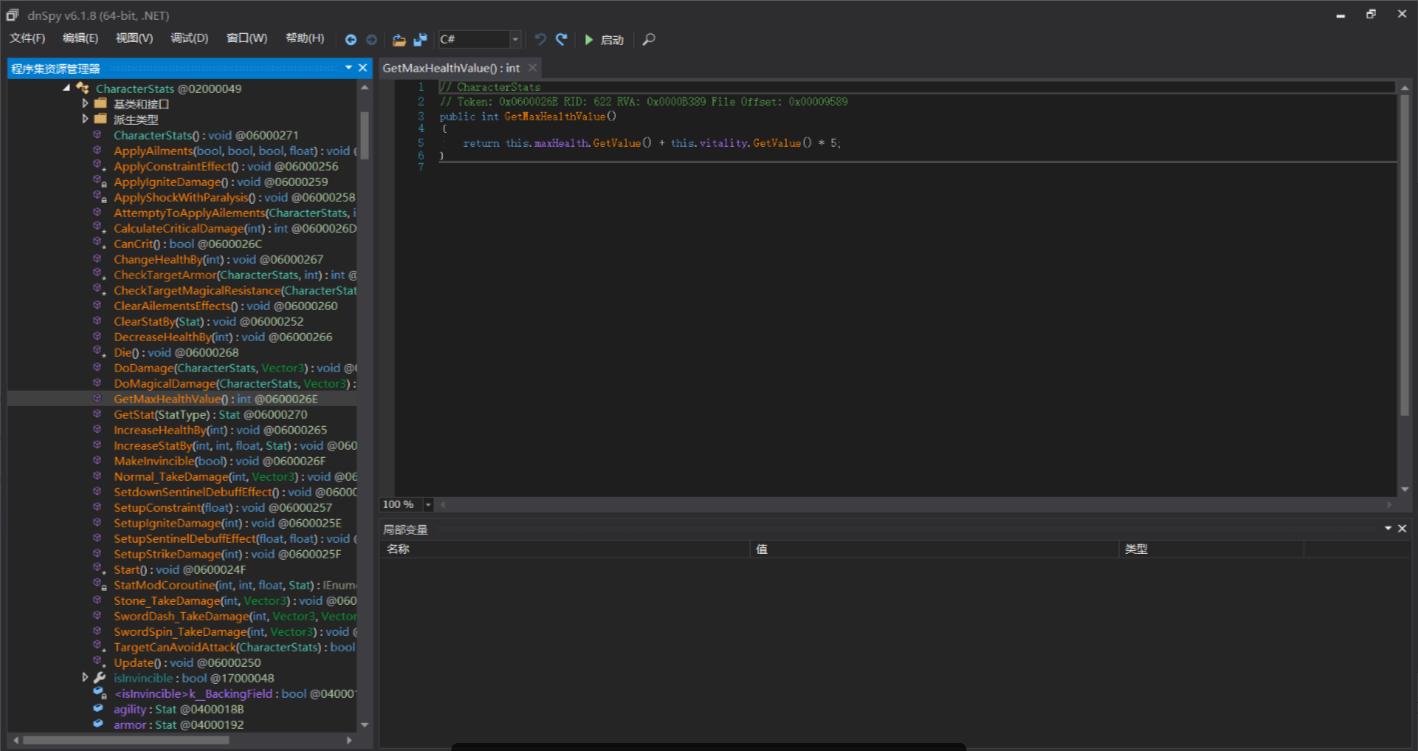
Task: Click the navigate back arrow icon
Action: click(351, 40)
